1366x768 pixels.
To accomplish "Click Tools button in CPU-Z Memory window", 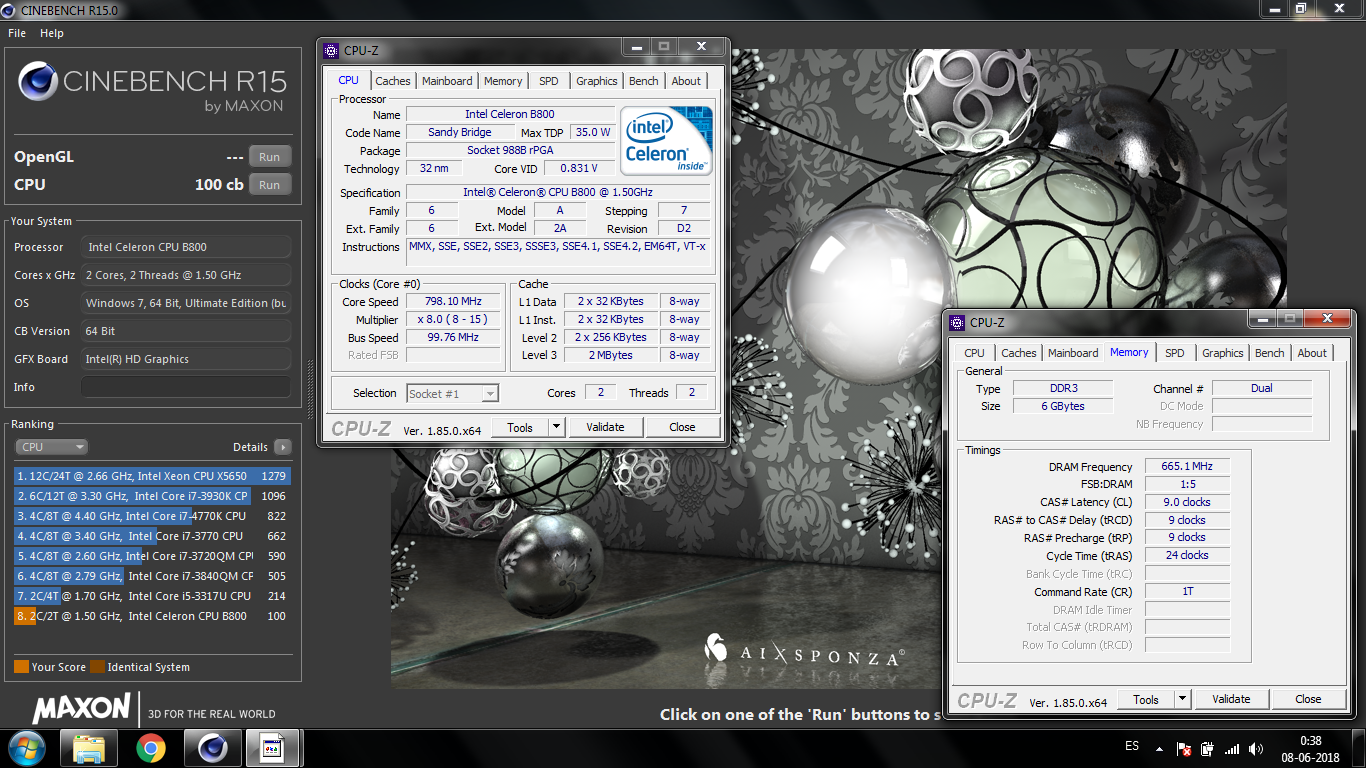I will tap(1146, 699).
